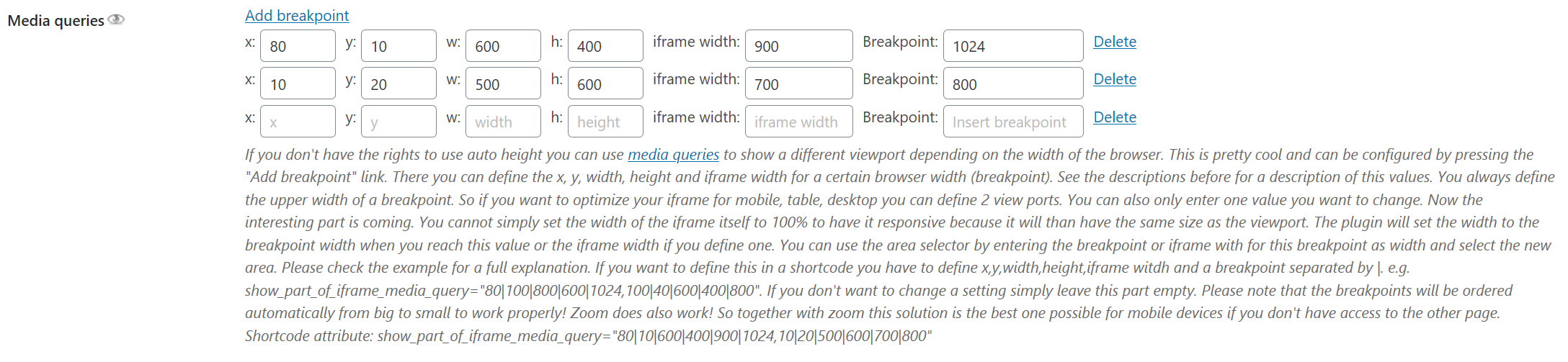Image resolution: width=1568 pixels, height=362 pixels.
Task: Click the empty iframe width placeholder field
Action: tap(799, 121)
